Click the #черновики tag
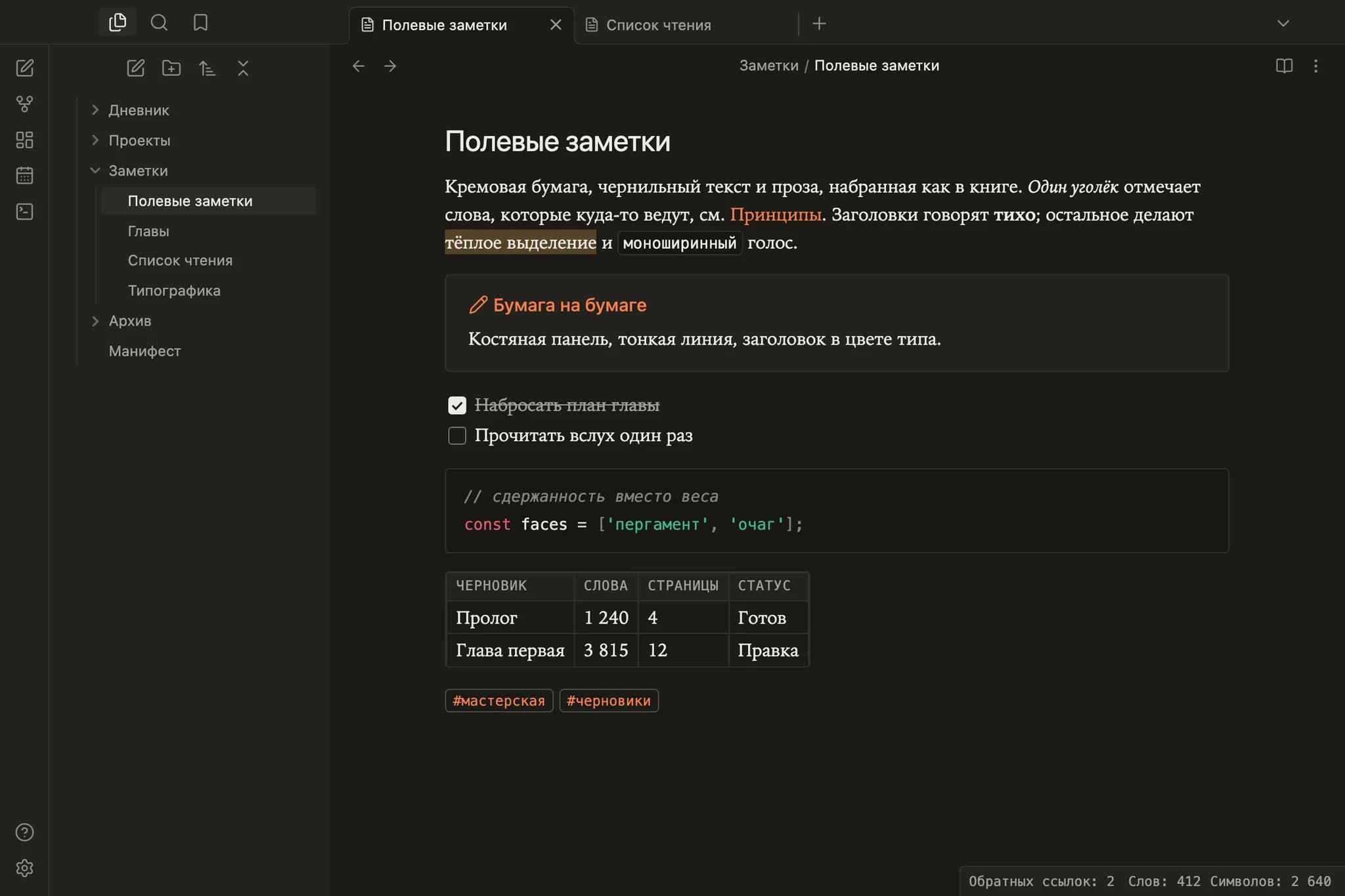The image size is (1345, 896). (x=609, y=700)
